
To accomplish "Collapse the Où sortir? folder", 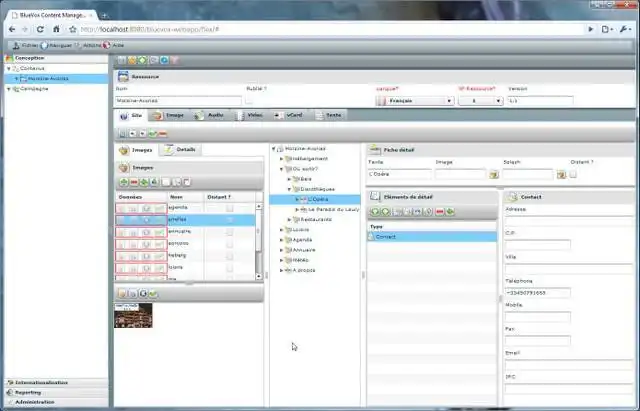I will coord(281,169).
